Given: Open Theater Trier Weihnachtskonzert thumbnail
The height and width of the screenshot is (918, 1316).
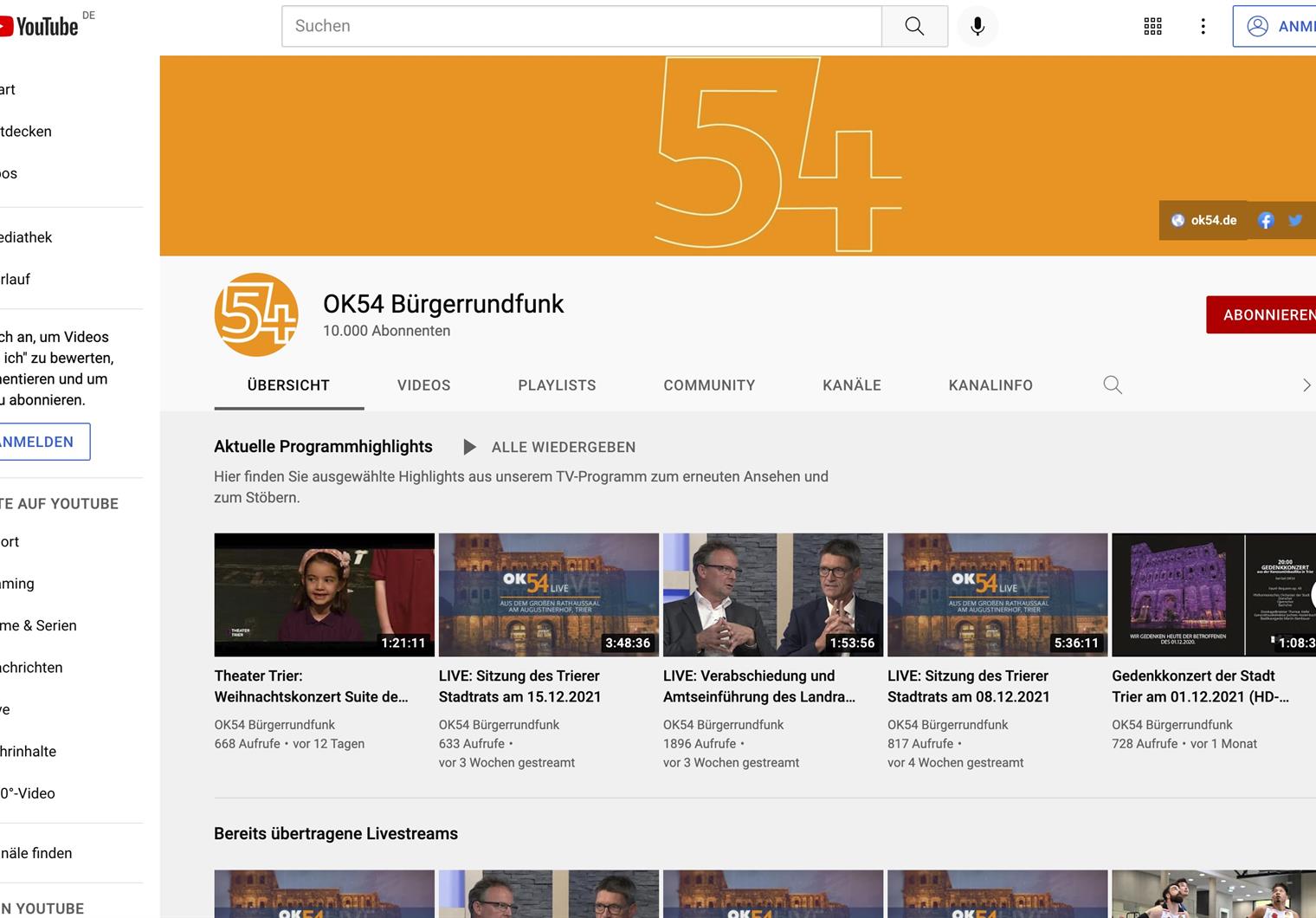Looking at the screenshot, I should [x=324, y=595].
